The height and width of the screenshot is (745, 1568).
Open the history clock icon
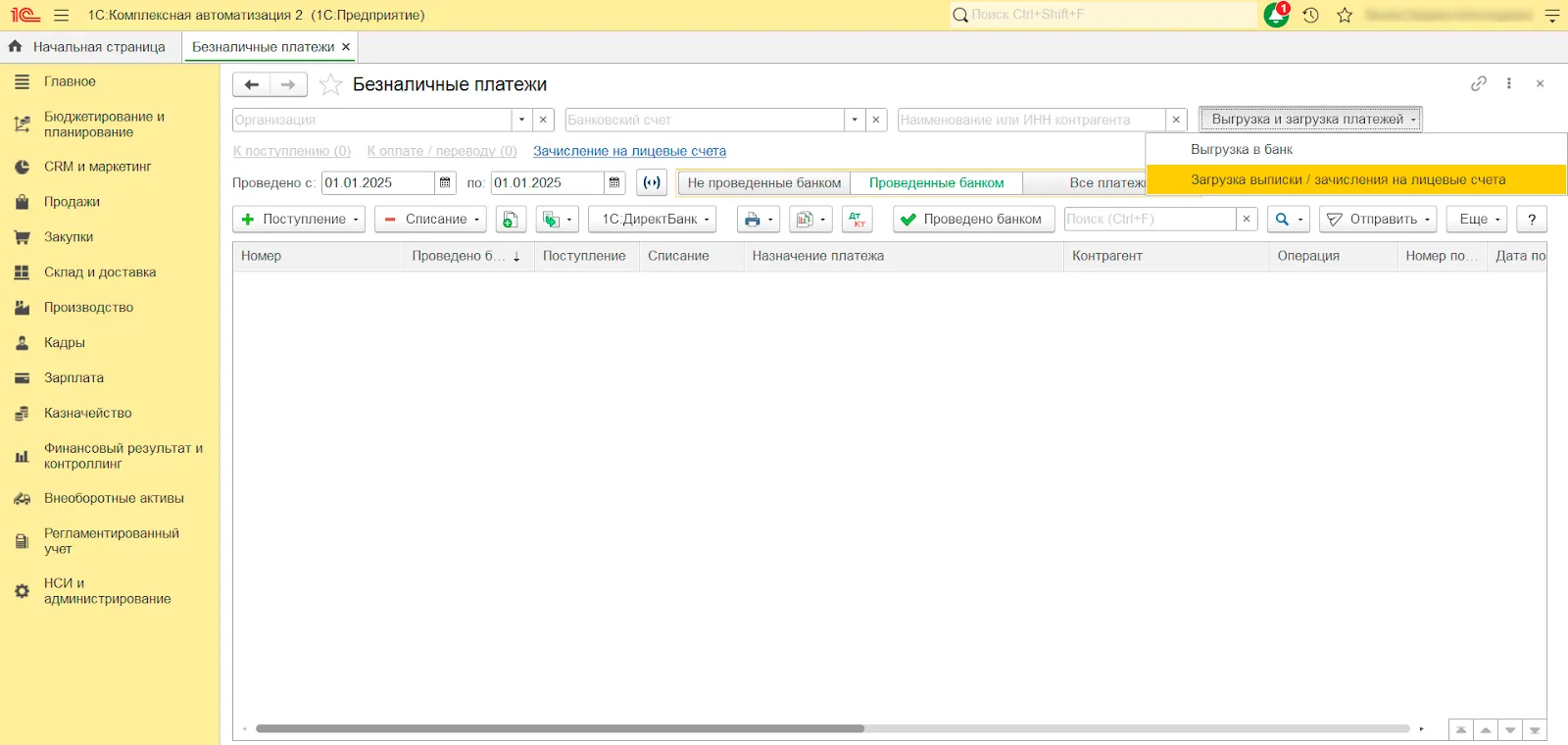tap(1310, 15)
